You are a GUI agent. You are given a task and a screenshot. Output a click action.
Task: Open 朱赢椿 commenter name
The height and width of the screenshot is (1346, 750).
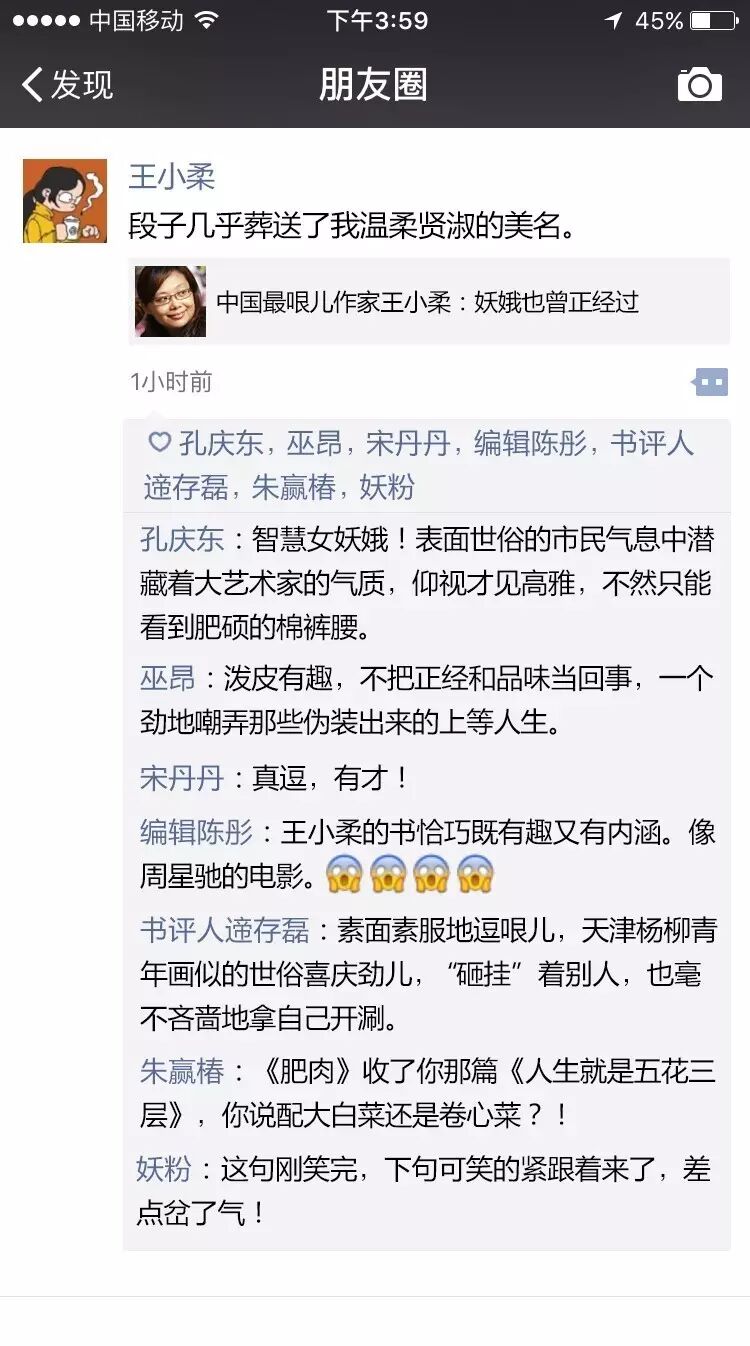[182, 1071]
